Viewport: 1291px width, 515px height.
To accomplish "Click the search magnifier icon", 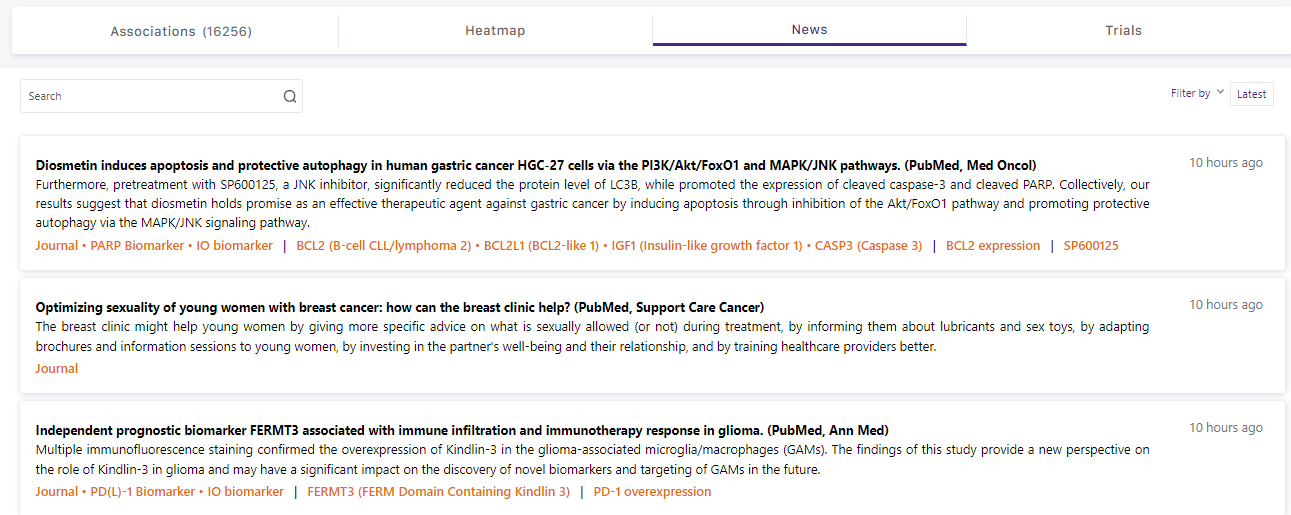I will pyautogui.click(x=290, y=97).
